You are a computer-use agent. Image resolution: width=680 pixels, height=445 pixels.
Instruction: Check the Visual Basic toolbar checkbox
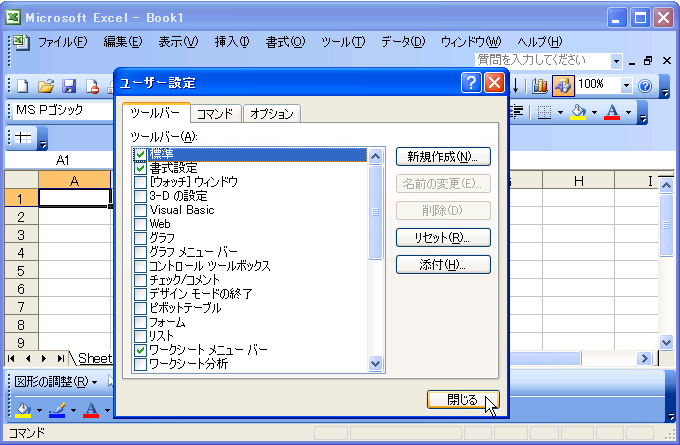pyautogui.click(x=140, y=210)
